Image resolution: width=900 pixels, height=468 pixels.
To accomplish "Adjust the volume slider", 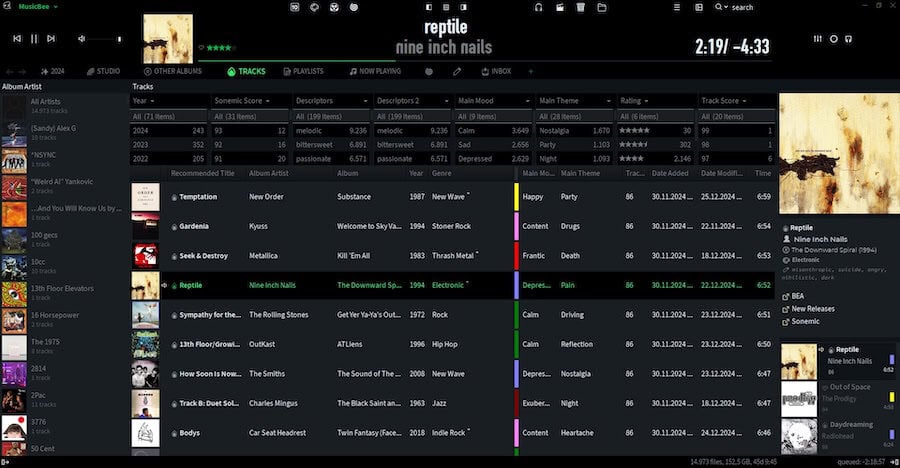I will (104, 39).
